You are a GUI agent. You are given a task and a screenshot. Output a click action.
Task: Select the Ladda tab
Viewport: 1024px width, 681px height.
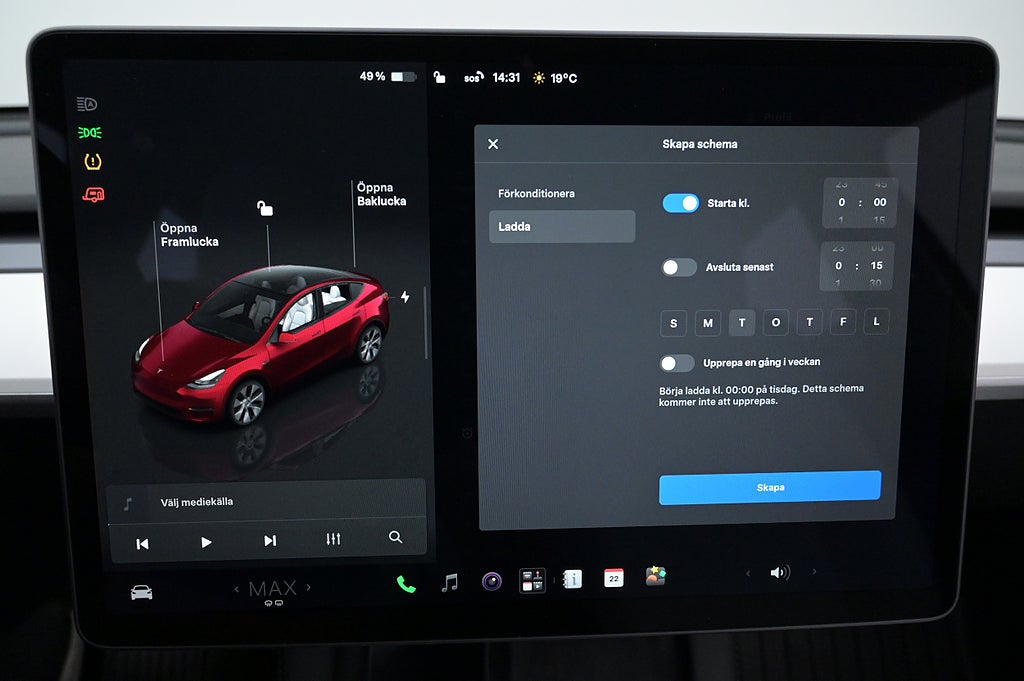[562, 227]
